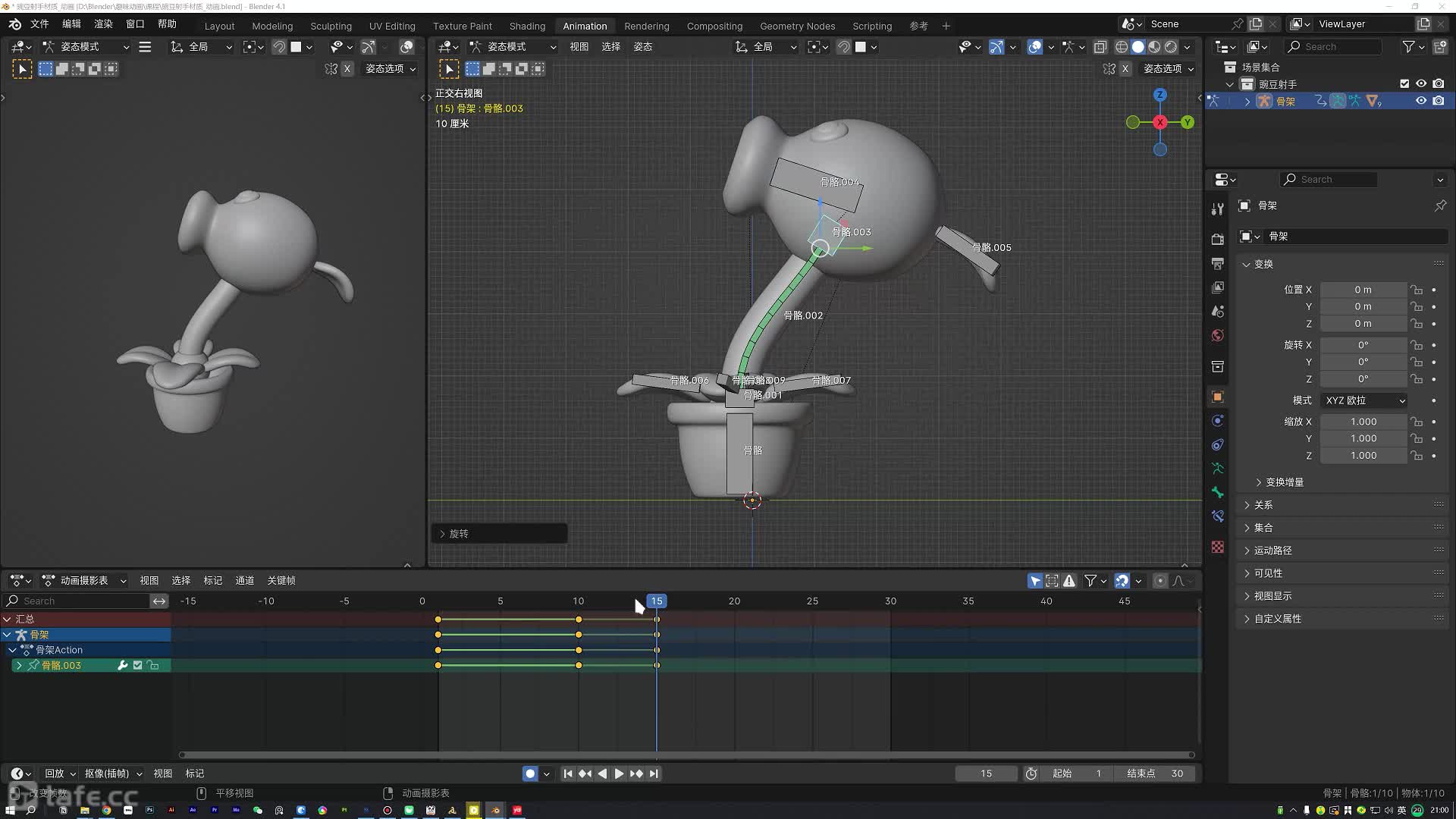Open the Object Constraints properties tab
Viewport: 1456px width, 819px height.
[1217, 445]
